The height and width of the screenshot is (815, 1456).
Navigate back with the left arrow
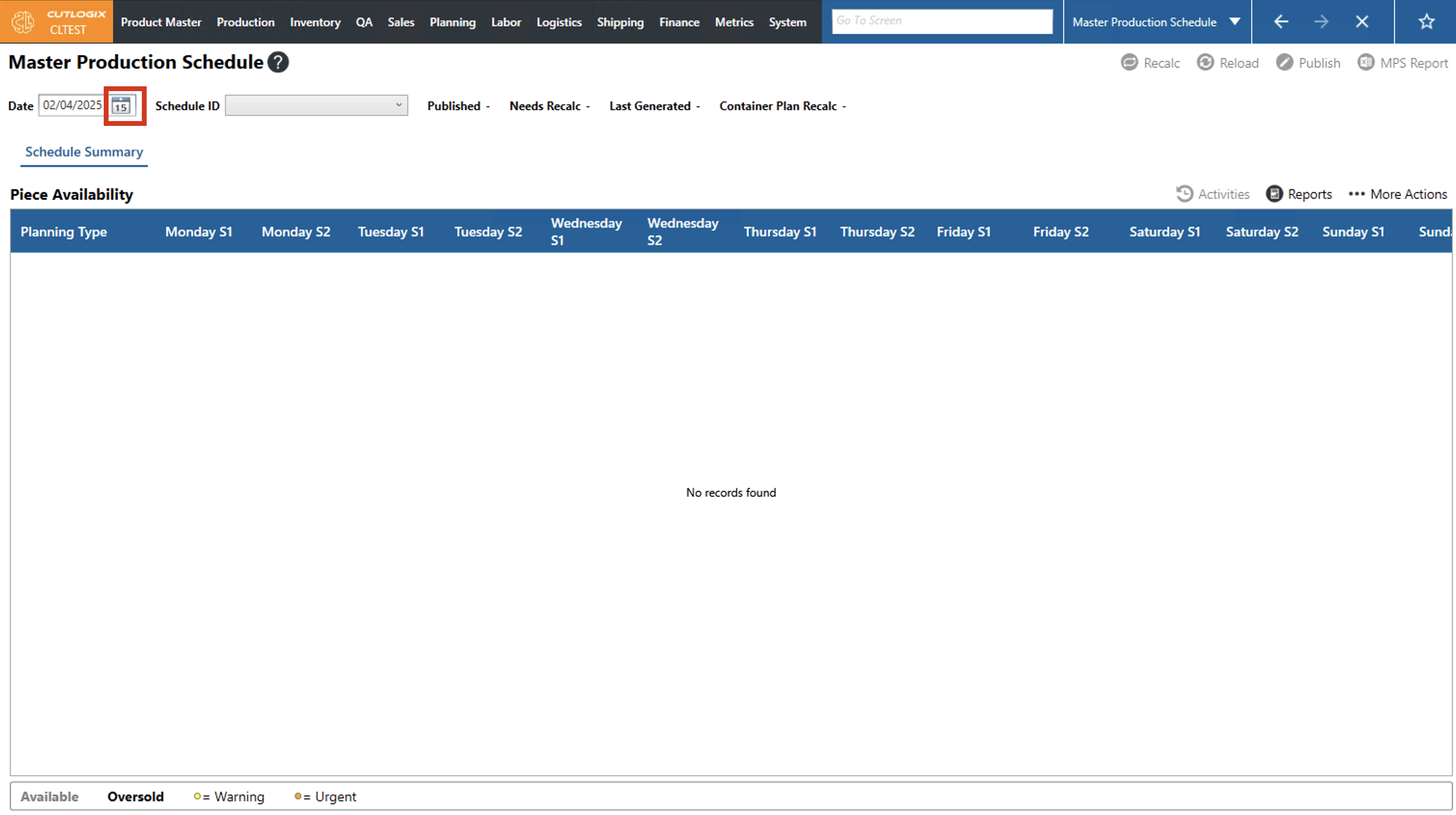[1281, 22]
